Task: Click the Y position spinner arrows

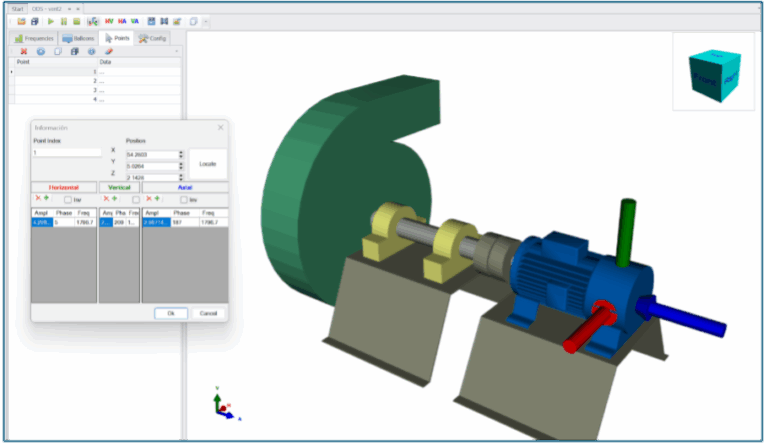Action: pos(181,166)
